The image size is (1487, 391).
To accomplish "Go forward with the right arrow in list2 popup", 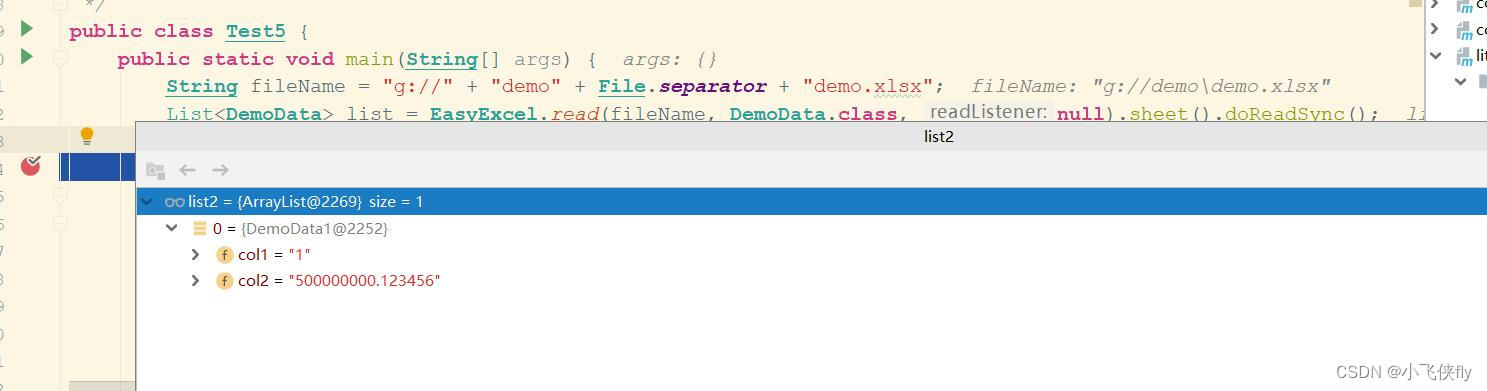I will pos(221,170).
